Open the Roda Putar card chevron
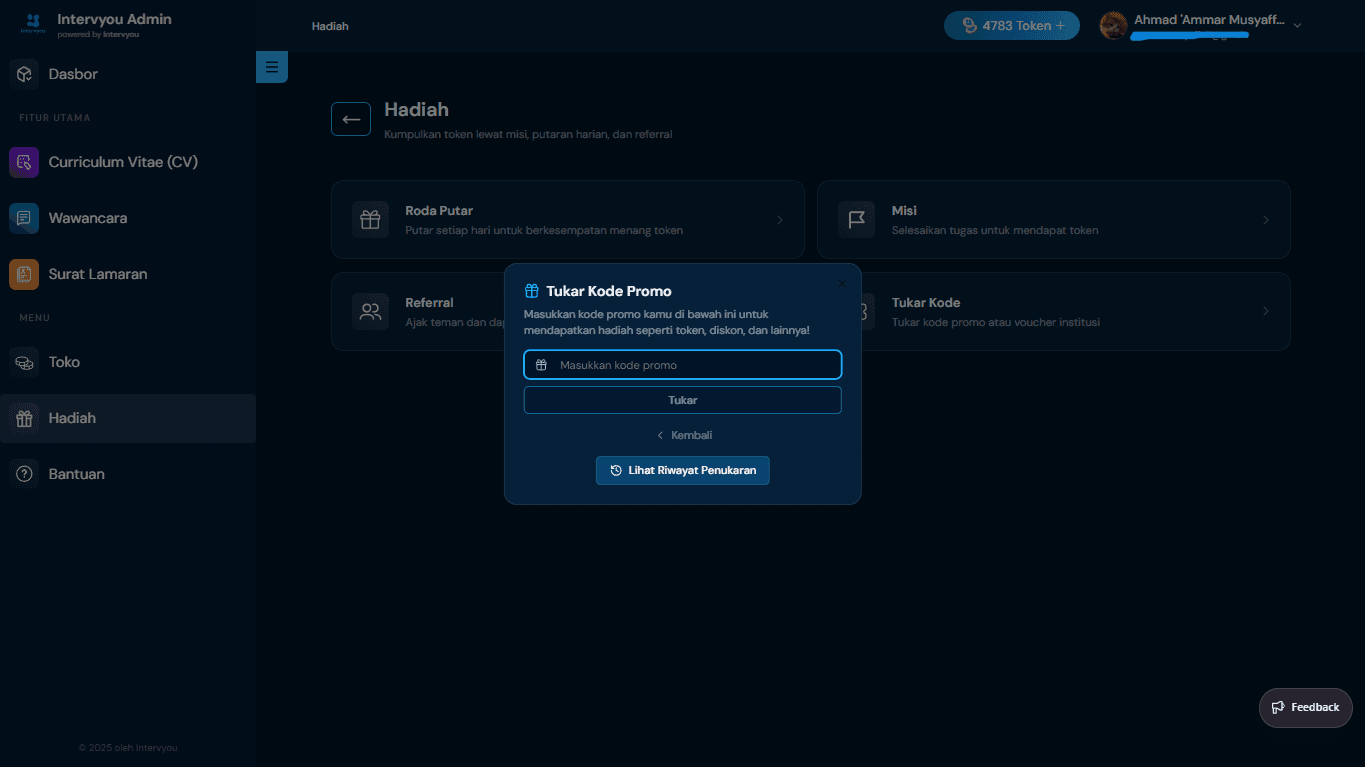Image resolution: width=1365 pixels, height=767 pixels. click(780, 220)
